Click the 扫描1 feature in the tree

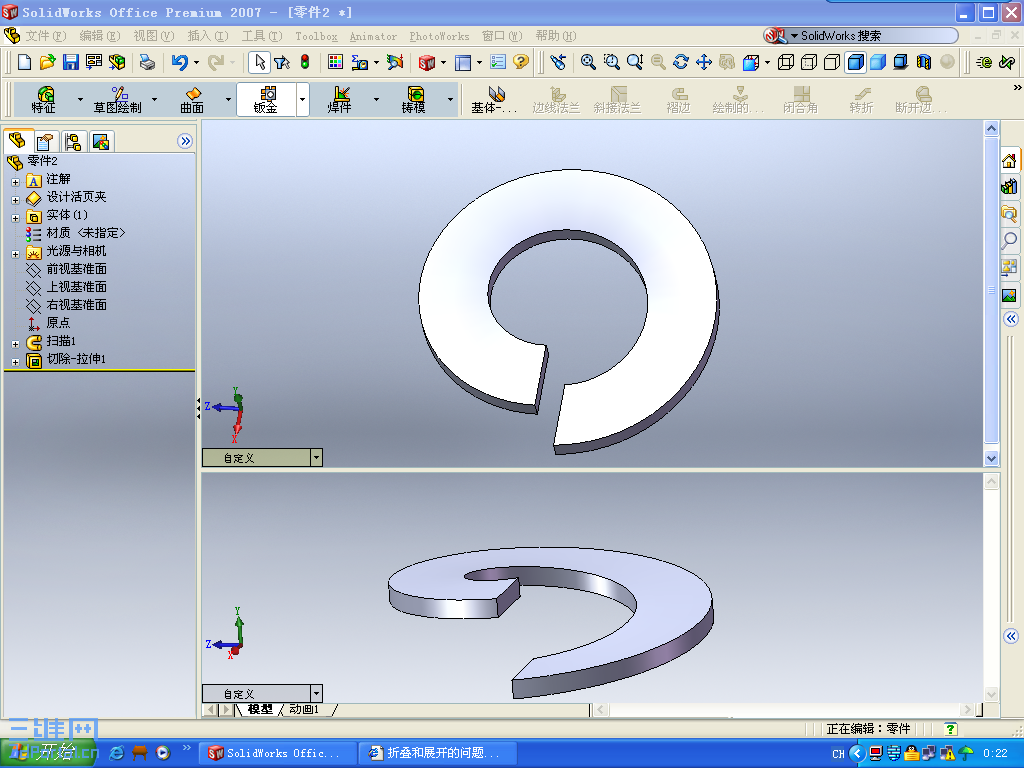[58, 341]
